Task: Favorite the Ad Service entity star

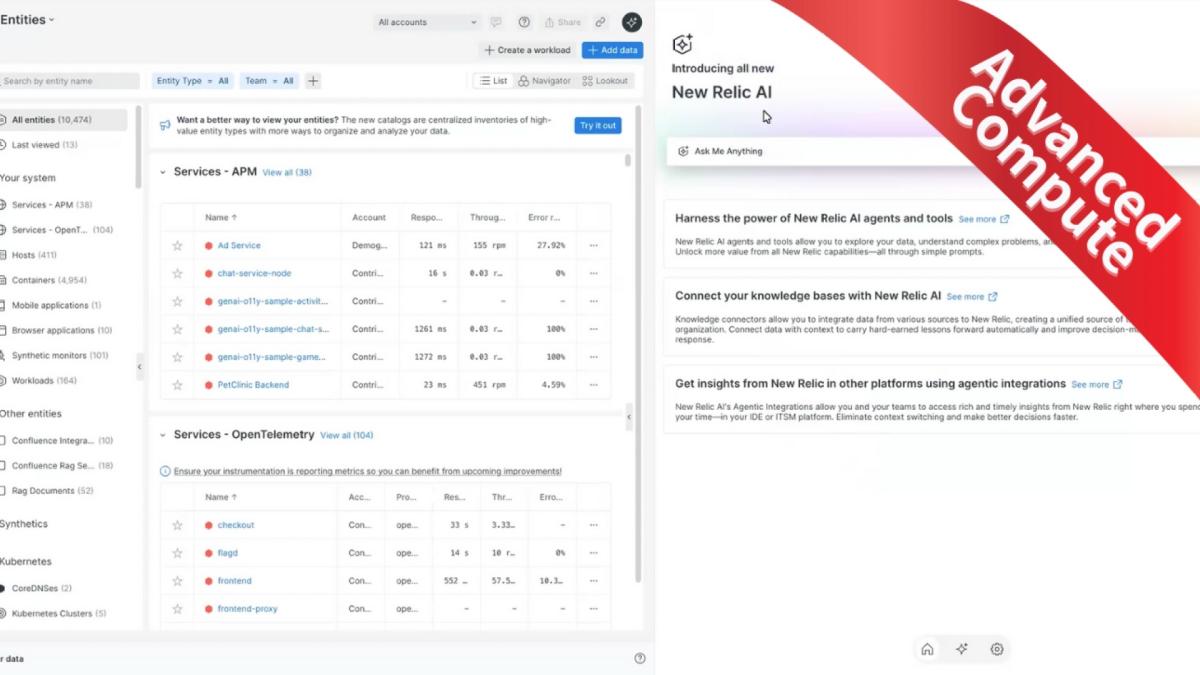Action: 177,245
